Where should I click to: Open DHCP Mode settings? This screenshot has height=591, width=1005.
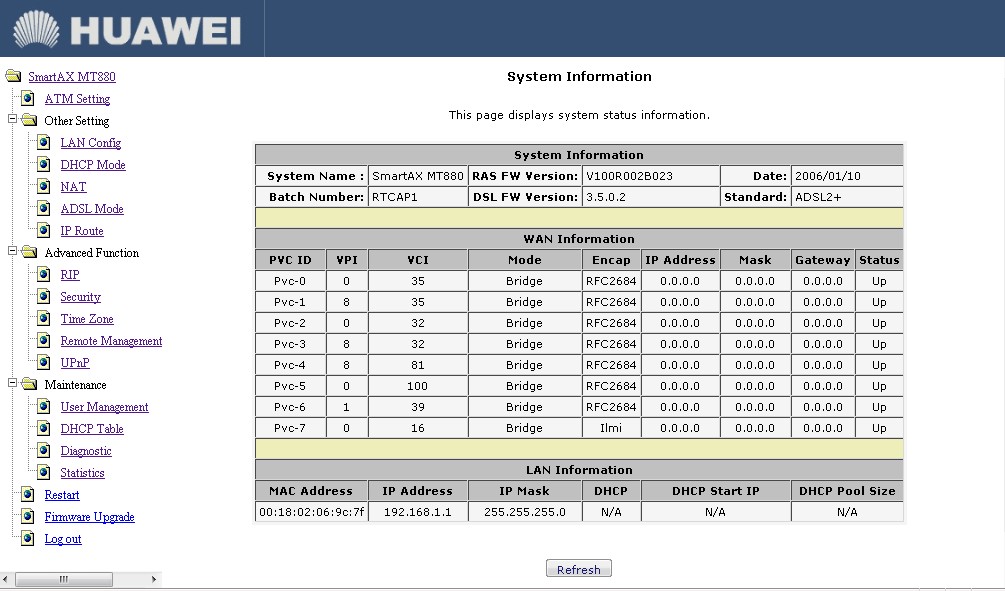pyautogui.click(x=93, y=165)
